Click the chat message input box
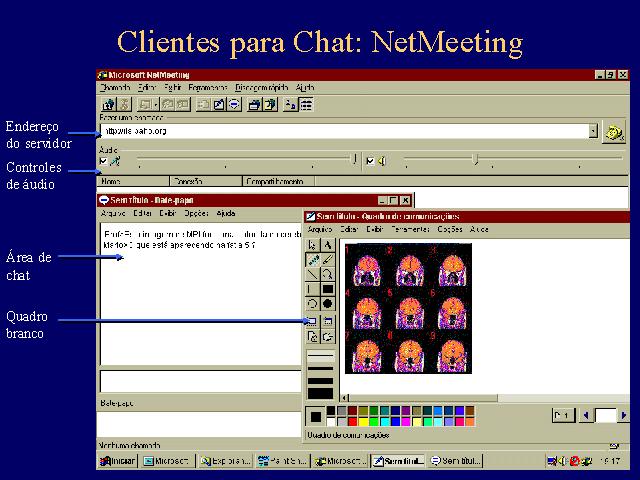This screenshot has height=480, width=640. click(200, 382)
